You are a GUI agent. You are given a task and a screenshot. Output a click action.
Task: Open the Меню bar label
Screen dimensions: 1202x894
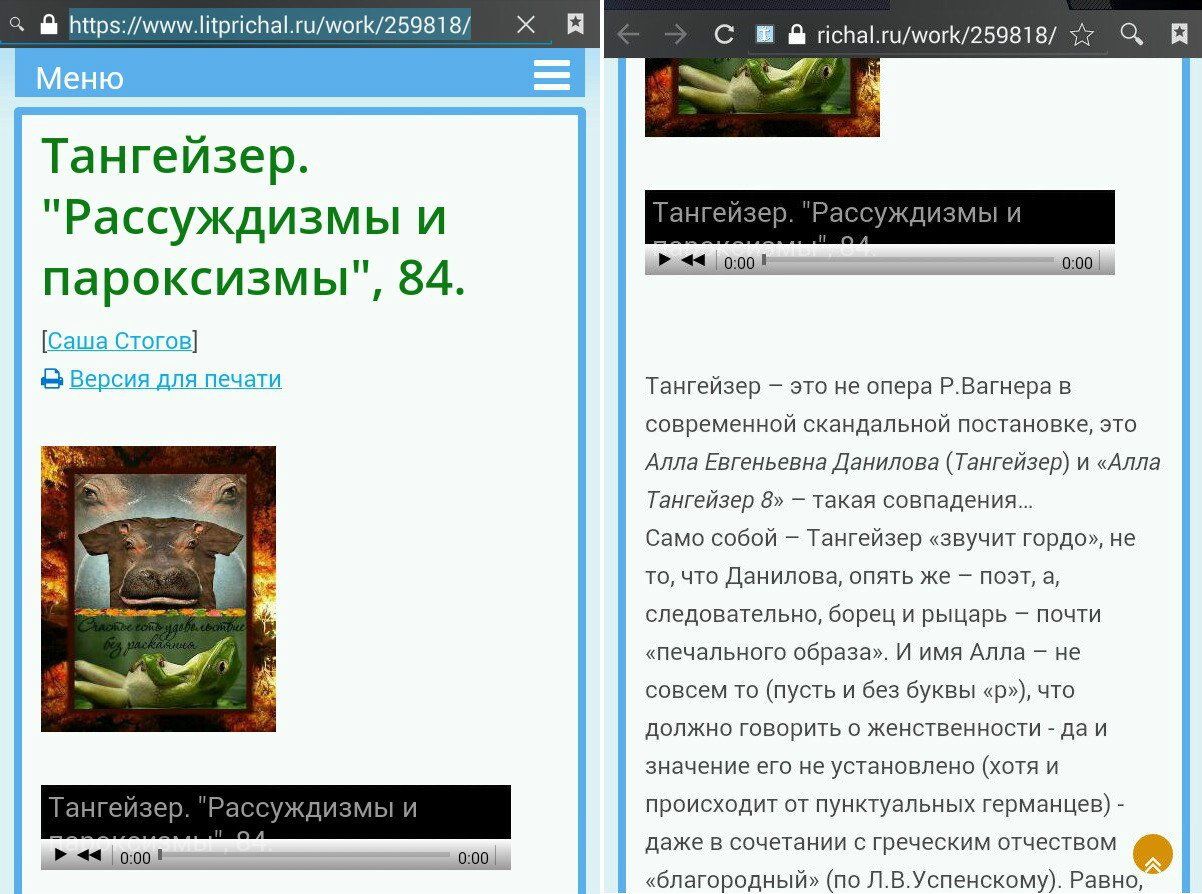point(80,78)
